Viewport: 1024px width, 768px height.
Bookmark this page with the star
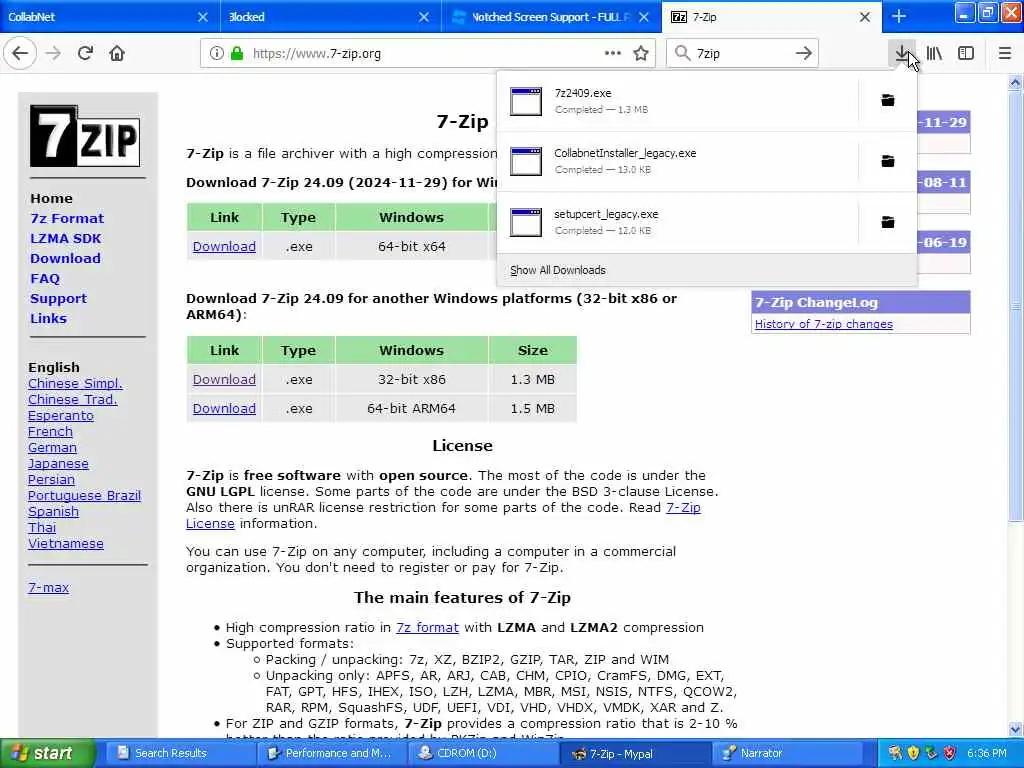[641, 54]
